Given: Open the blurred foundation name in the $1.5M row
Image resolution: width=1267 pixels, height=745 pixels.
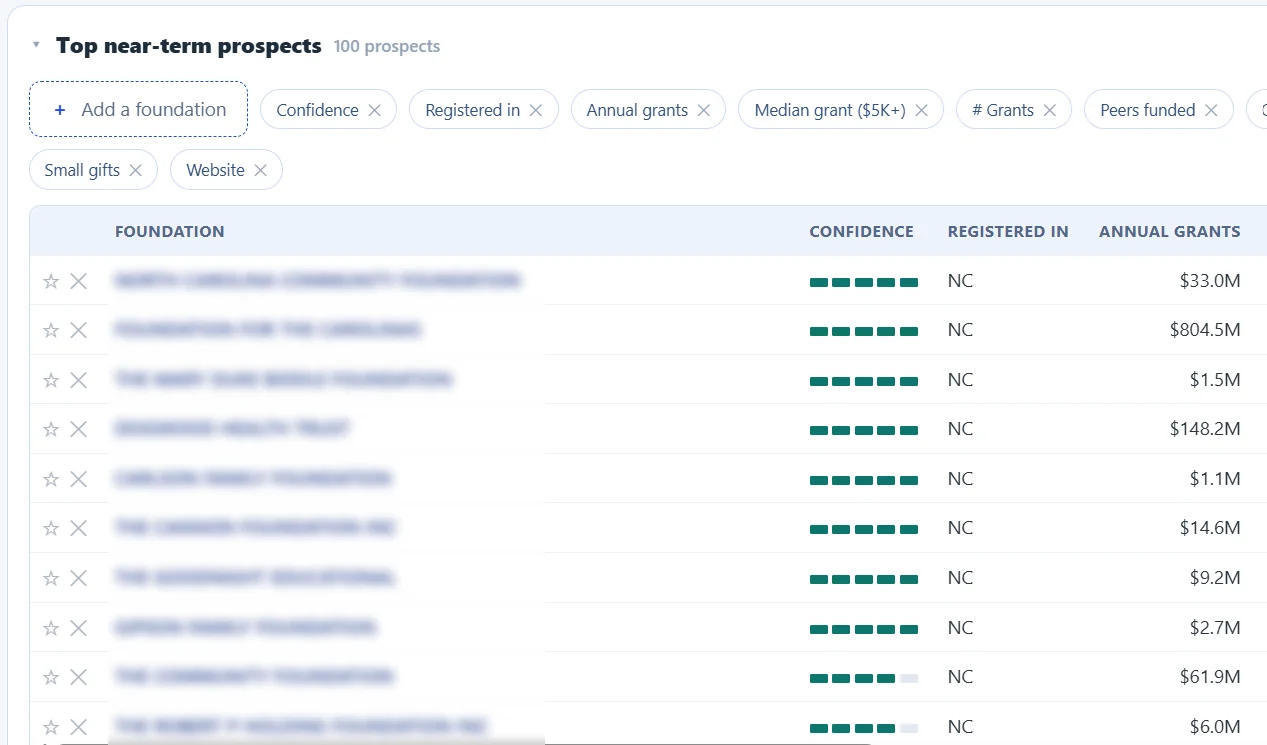Looking at the screenshot, I should (283, 380).
